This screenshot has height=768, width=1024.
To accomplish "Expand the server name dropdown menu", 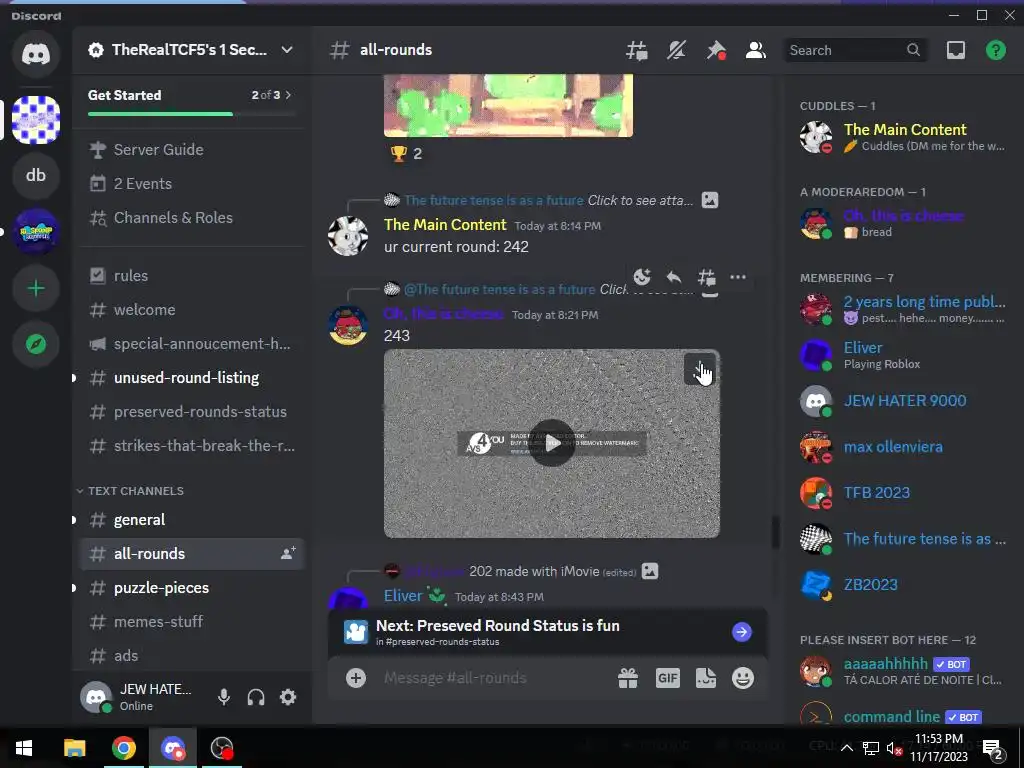I will tap(287, 50).
